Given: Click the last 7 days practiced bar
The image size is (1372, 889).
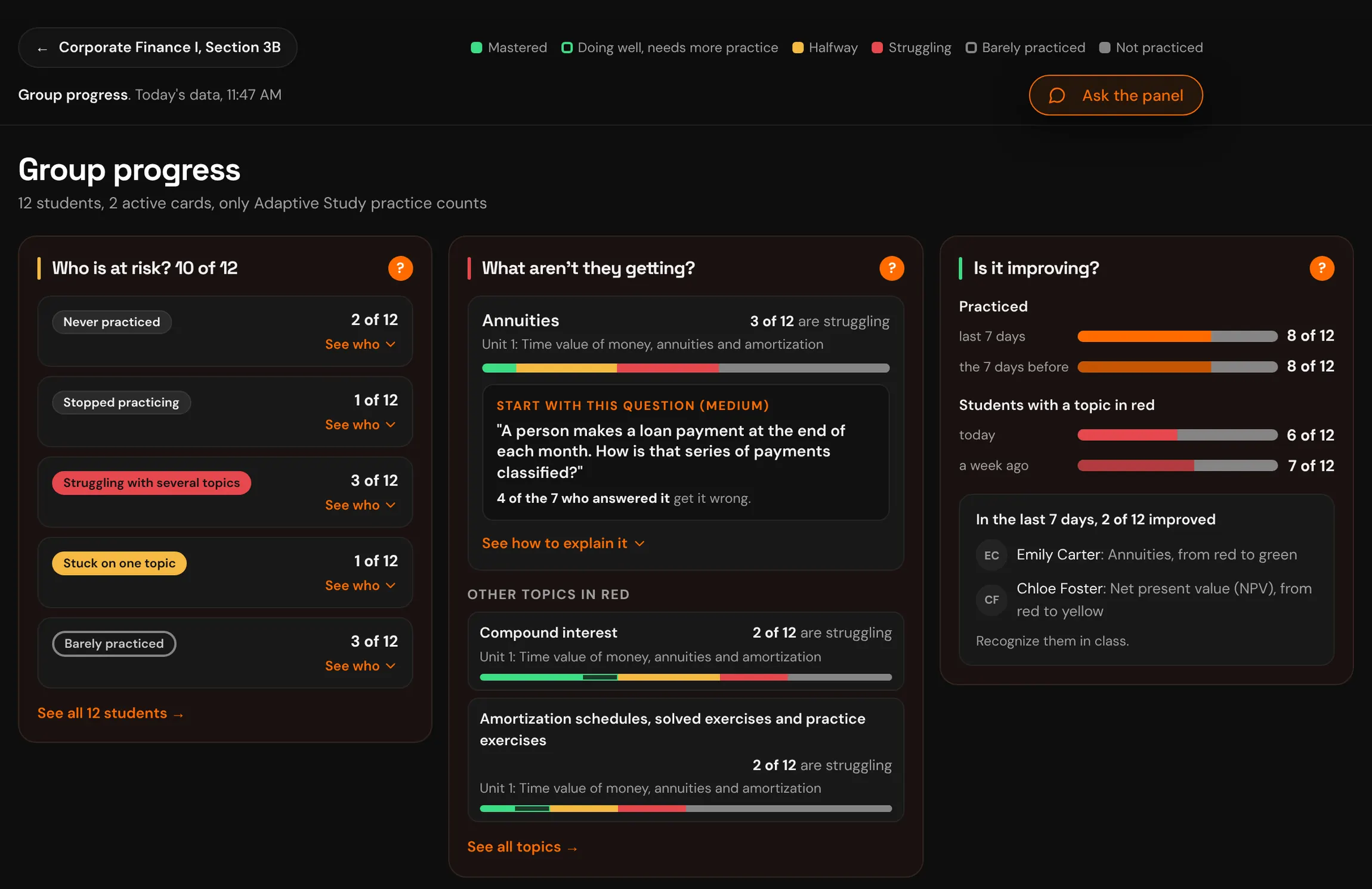Looking at the screenshot, I should pyautogui.click(x=1177, y=337).
